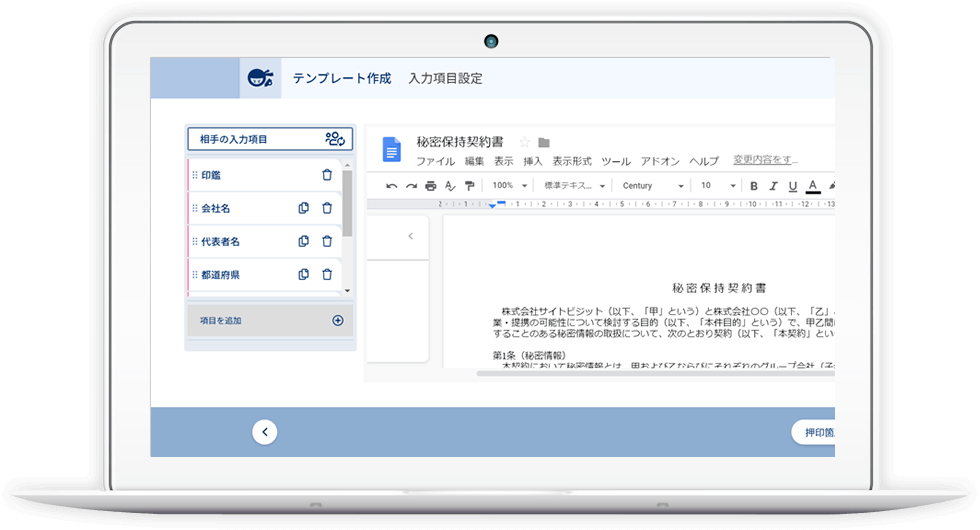Click the 代表者名 row drag handle
980x530 pixels.
tap(195, 241)
